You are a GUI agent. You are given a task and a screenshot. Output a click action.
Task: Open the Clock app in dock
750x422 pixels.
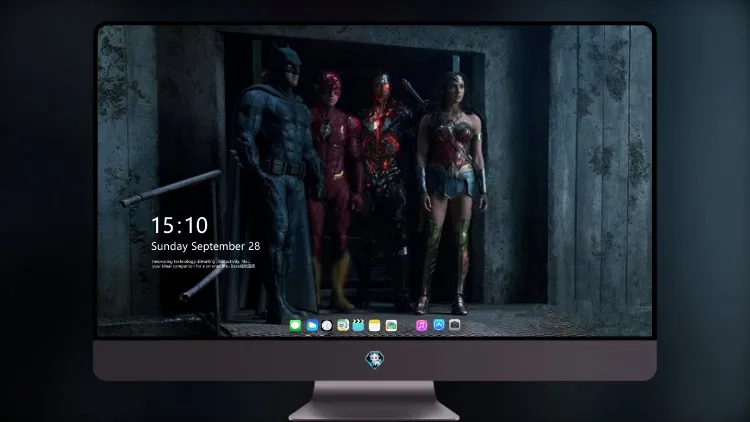tap(327, 325)
